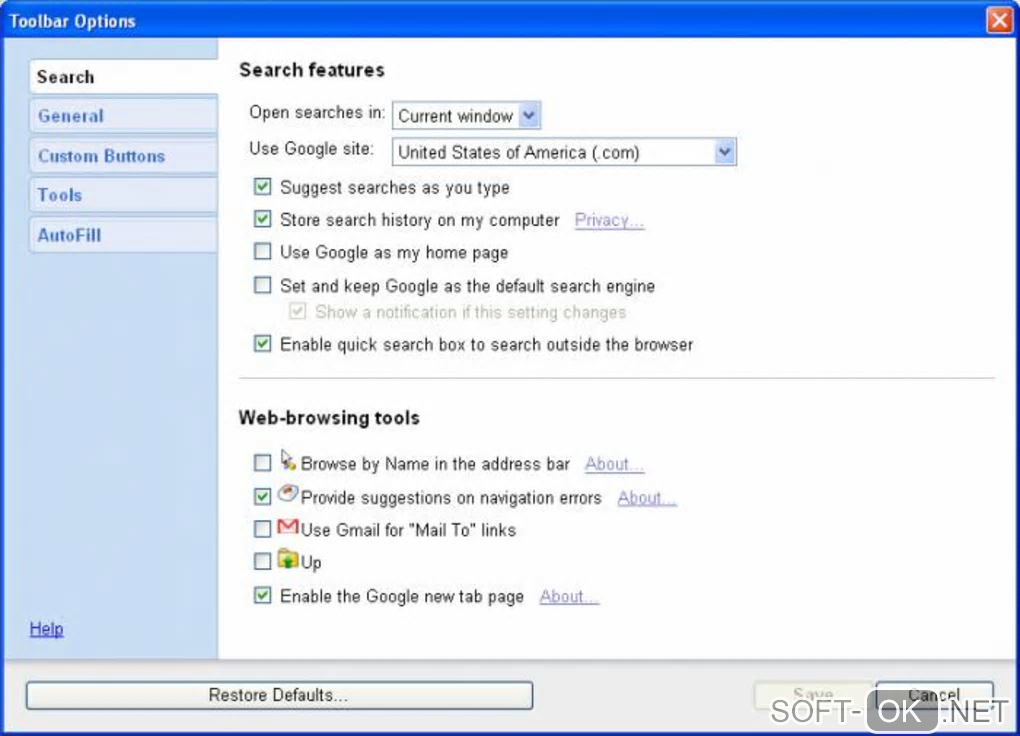
Task: Open the AutoFill tab
Action: (124, 235)
